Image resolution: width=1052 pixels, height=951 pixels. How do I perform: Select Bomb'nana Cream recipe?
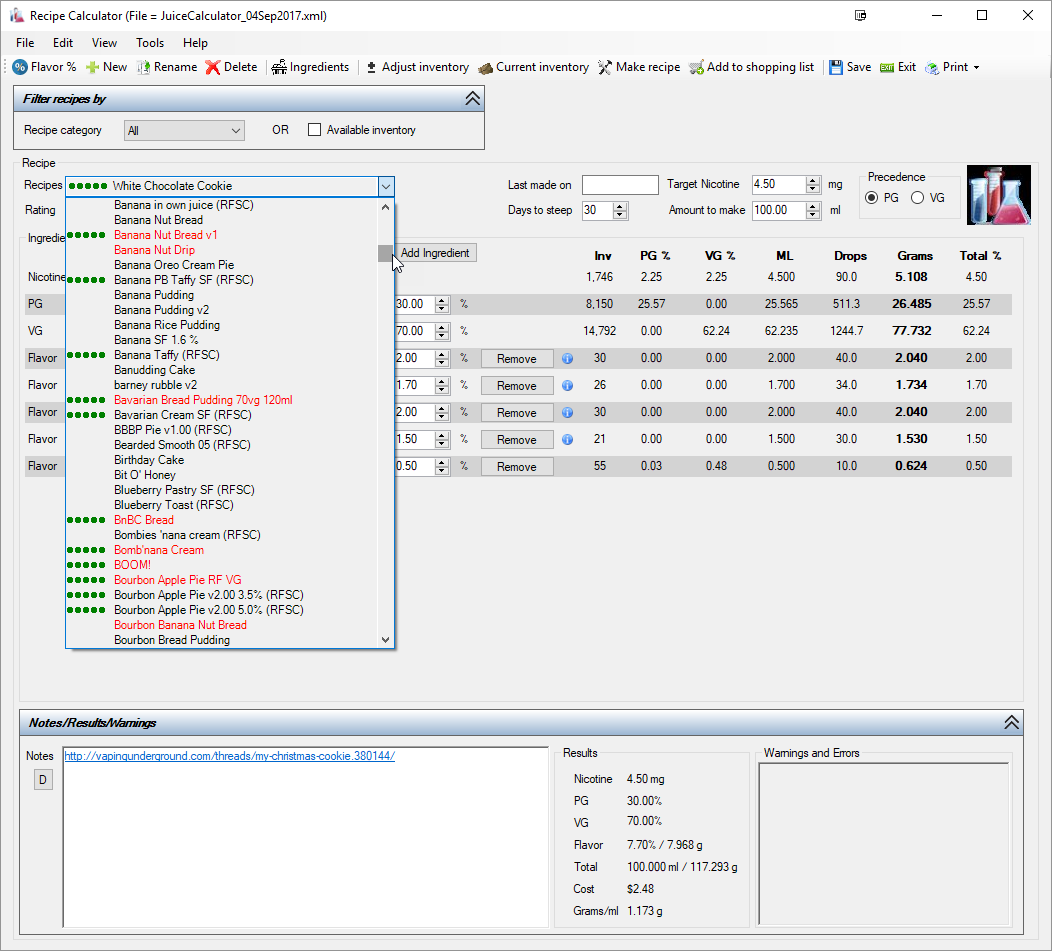tap(159, 550)
